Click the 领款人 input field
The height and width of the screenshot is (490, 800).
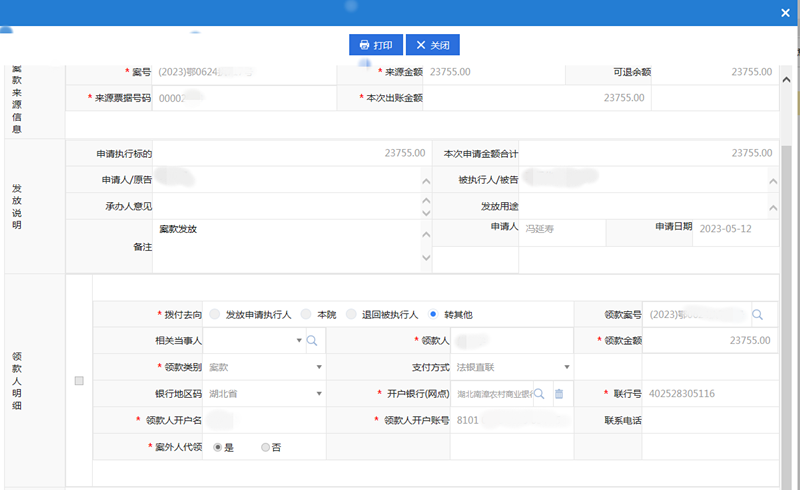[512, 340]
